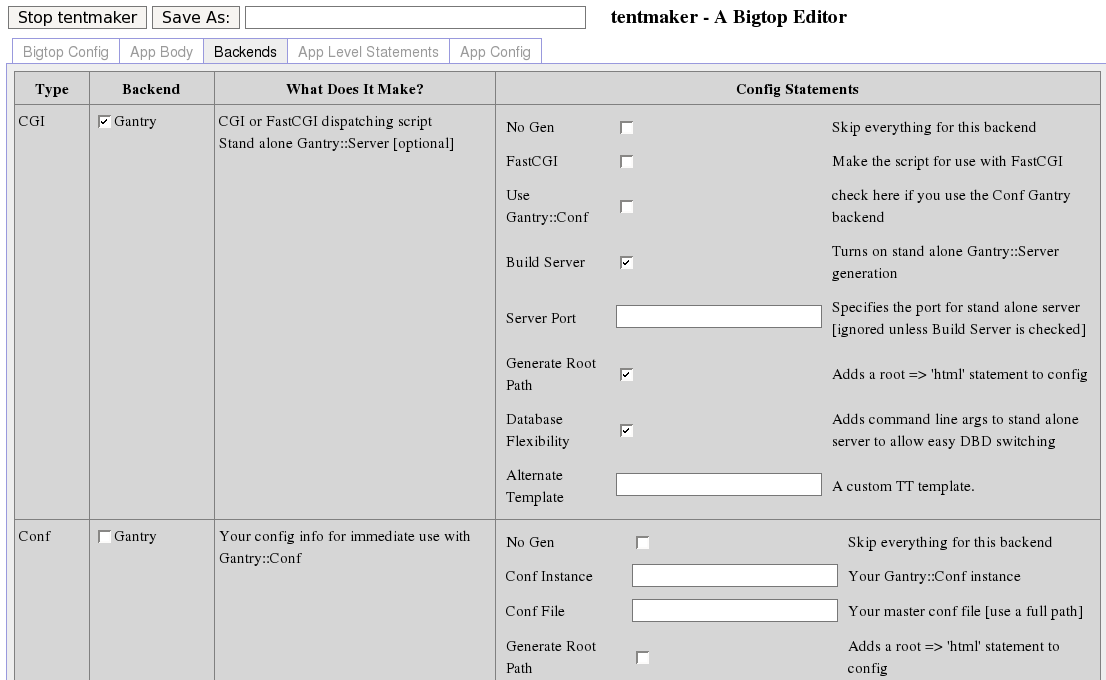Click 'Make the script for use with FastCGI'
Screen dimensions: 1106x680
tap(947, 162)
